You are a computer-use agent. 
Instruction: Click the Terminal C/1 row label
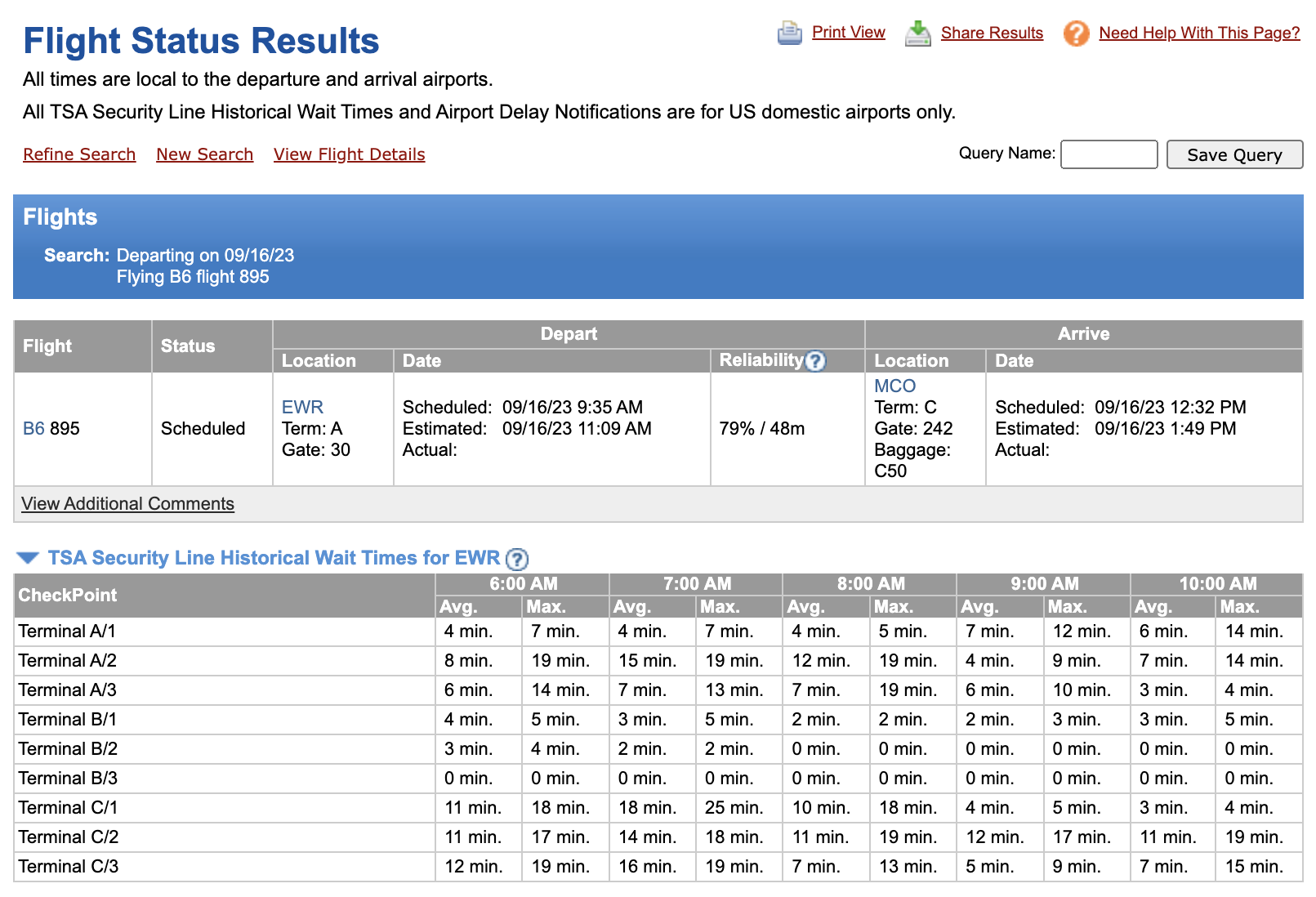pyautogui.click(x=68, y=807)
